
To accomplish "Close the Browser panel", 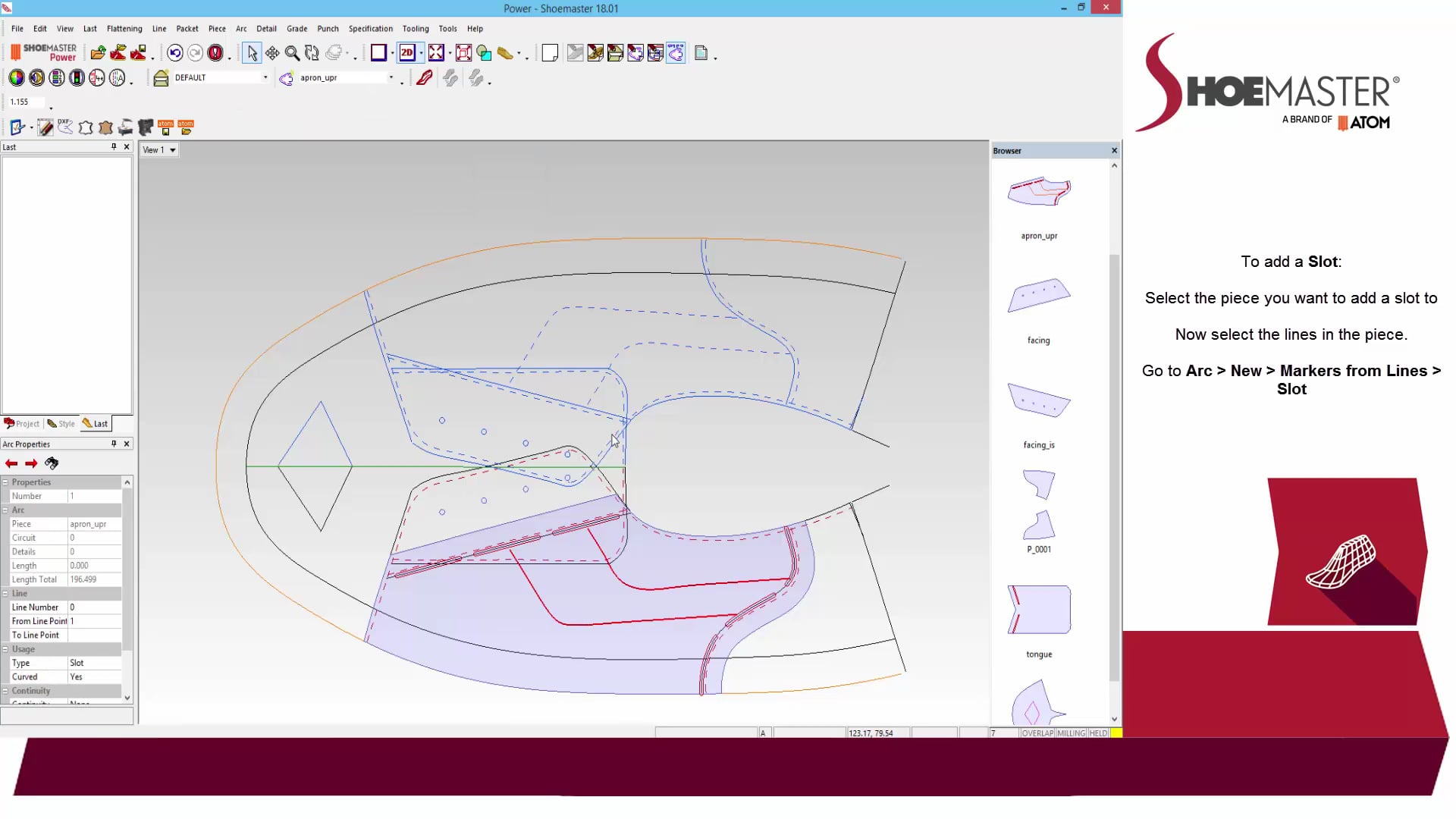I will (x=1114, y=151).
